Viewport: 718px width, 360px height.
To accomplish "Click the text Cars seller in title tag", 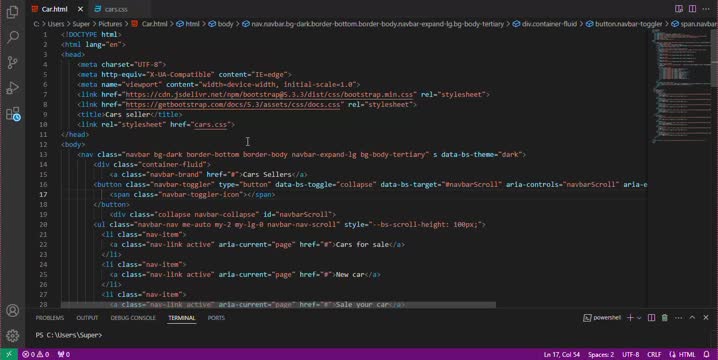I will tap(127, 115).
